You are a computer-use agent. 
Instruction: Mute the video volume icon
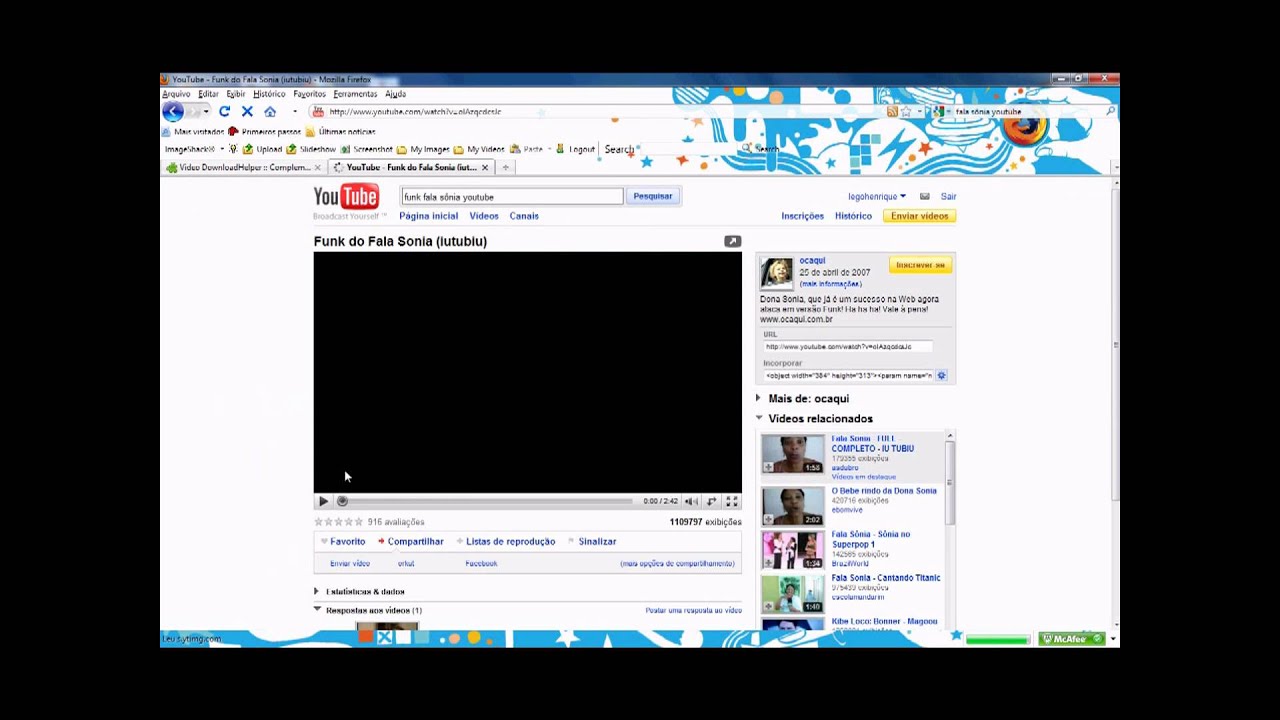tap(690, 502)
